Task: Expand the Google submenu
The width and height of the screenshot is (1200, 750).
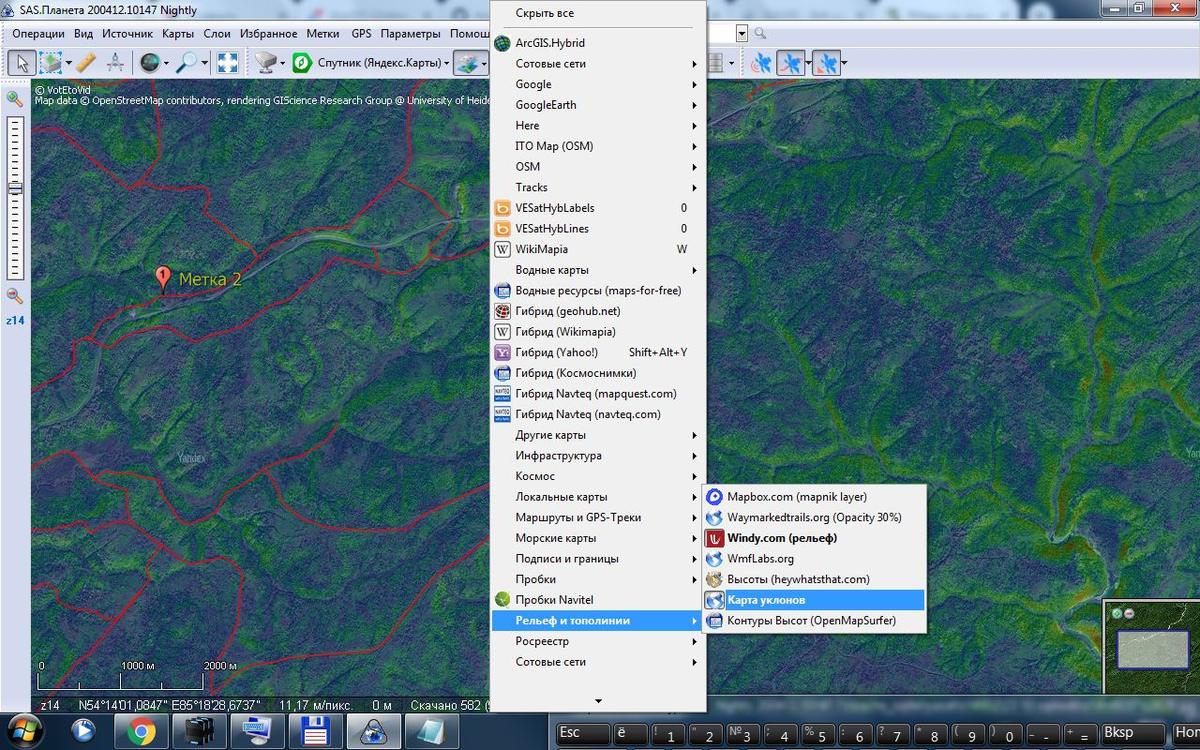Action: point(598,84)
